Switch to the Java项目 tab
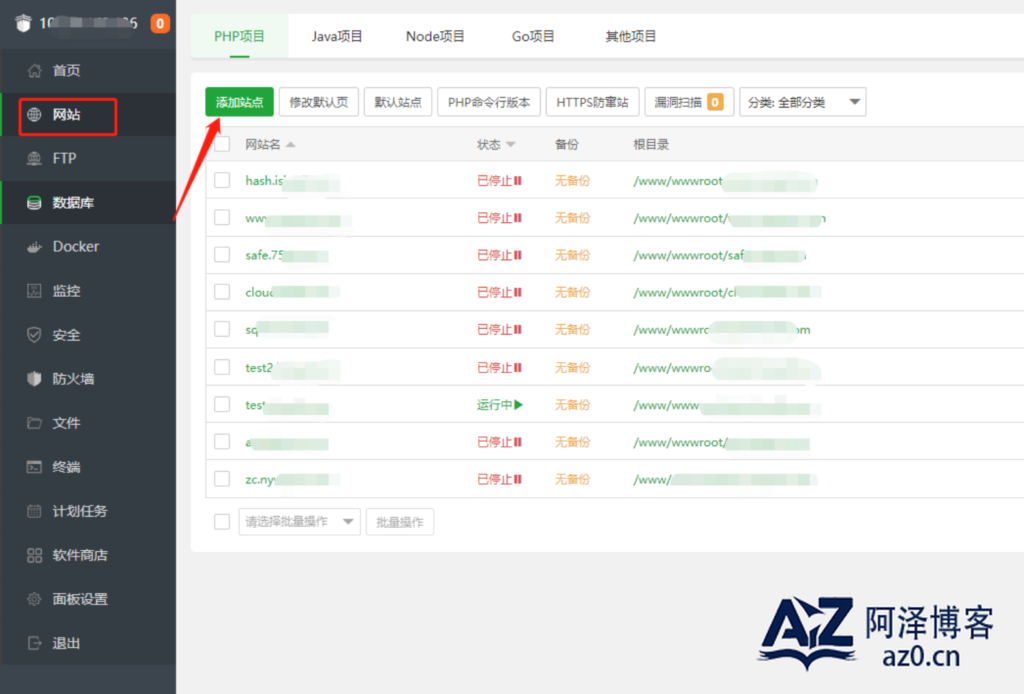Image resolution: width=1024 pixels, height=694 pixels. (x=337, y=37)
